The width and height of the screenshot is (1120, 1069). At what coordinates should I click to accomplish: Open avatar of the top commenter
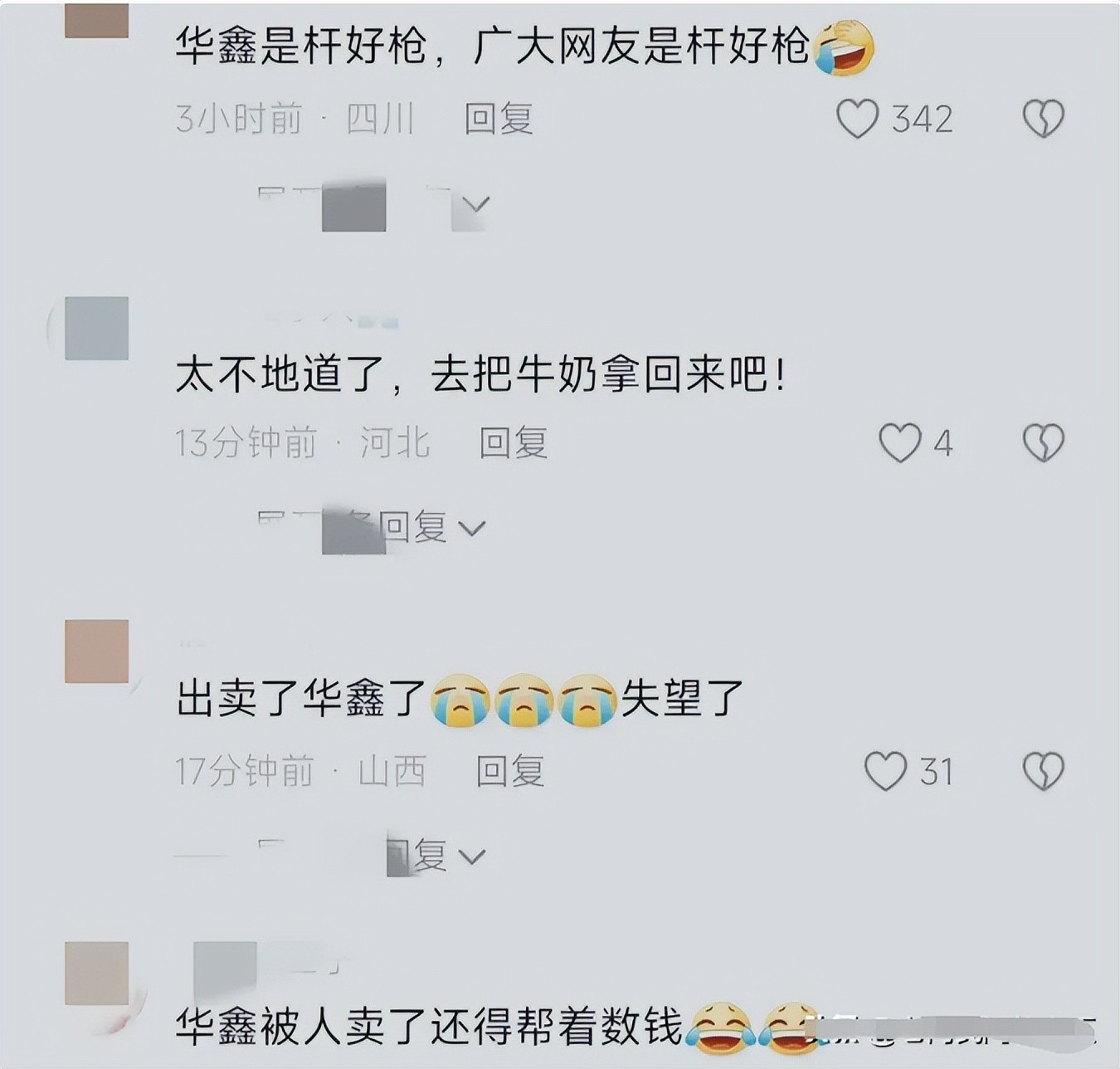point(96,20)
